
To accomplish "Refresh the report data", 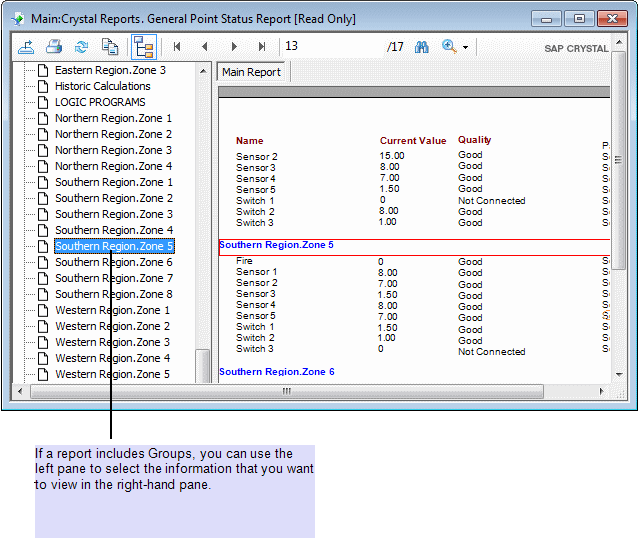I will pyautogui.click(x=82, y=47).
